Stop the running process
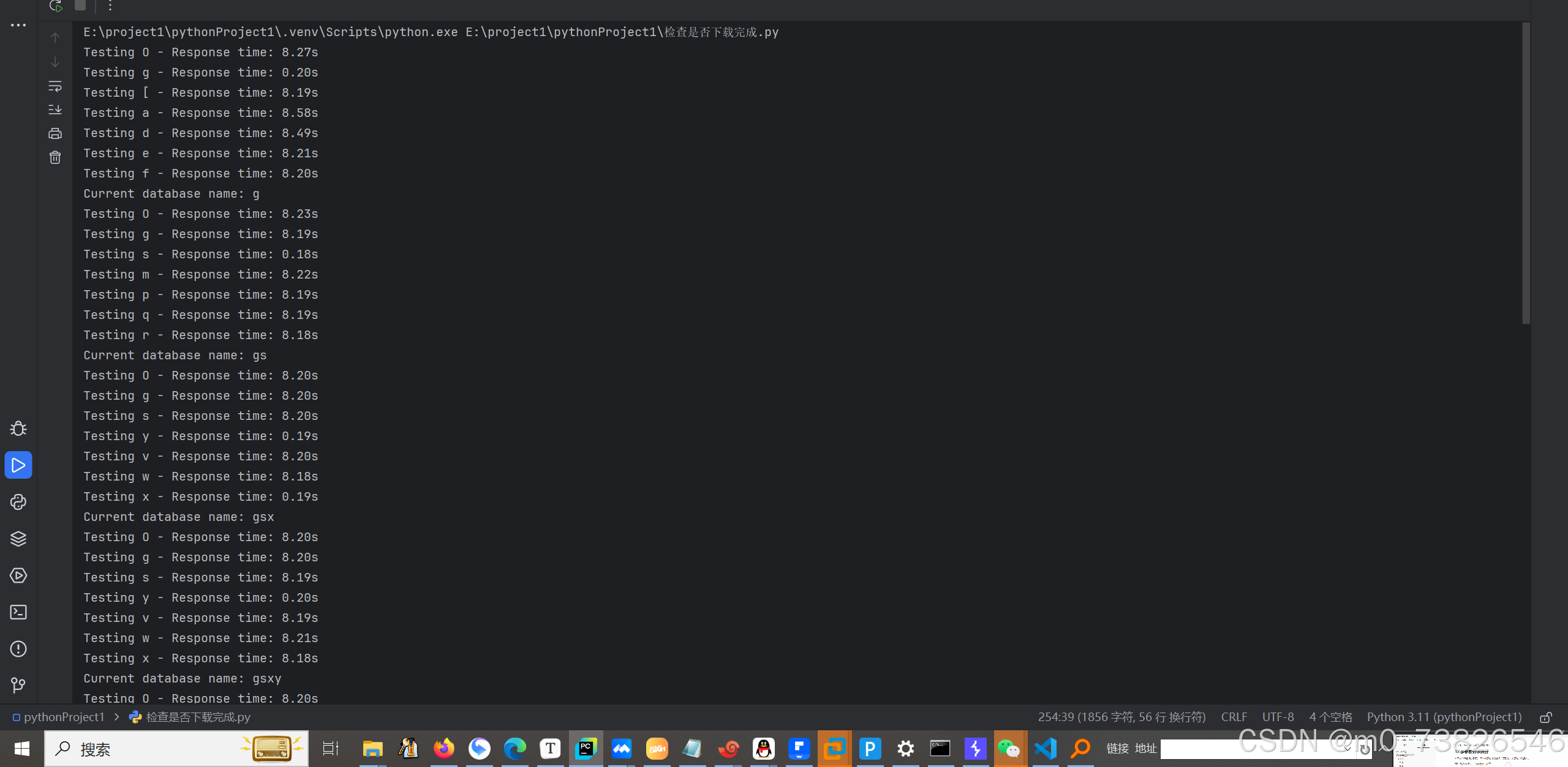The width and height of the screenshot is (1568, 767). (80, 6)
